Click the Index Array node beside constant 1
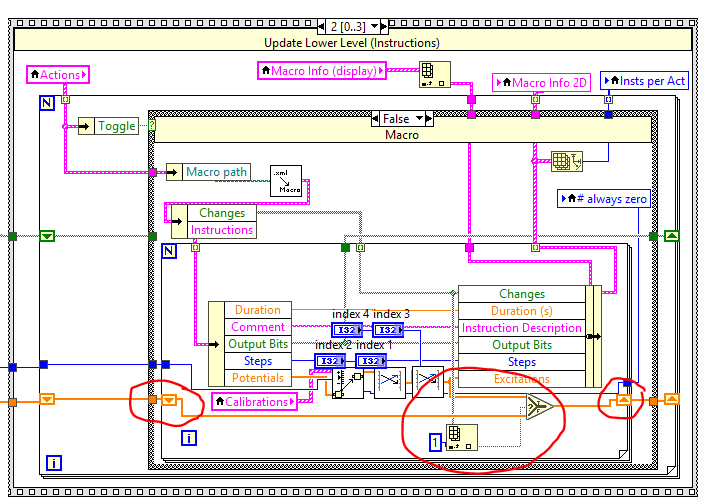 click(462, 437)
